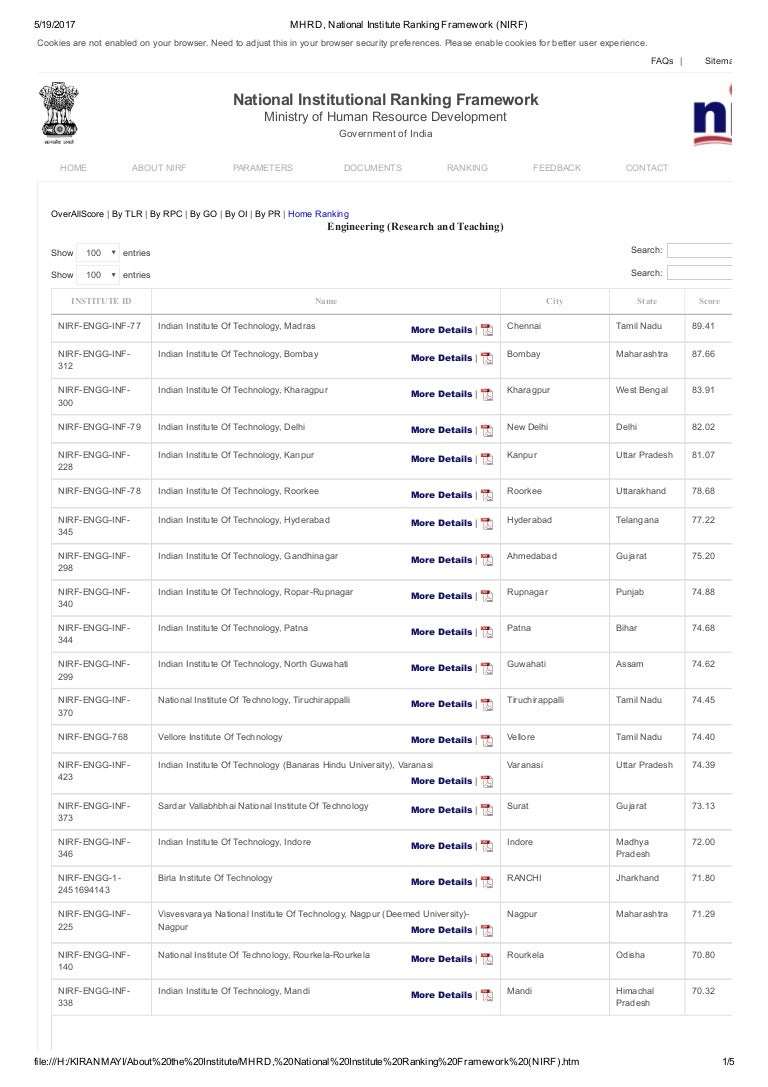Sort table by City column header

[x=555, y=300]
